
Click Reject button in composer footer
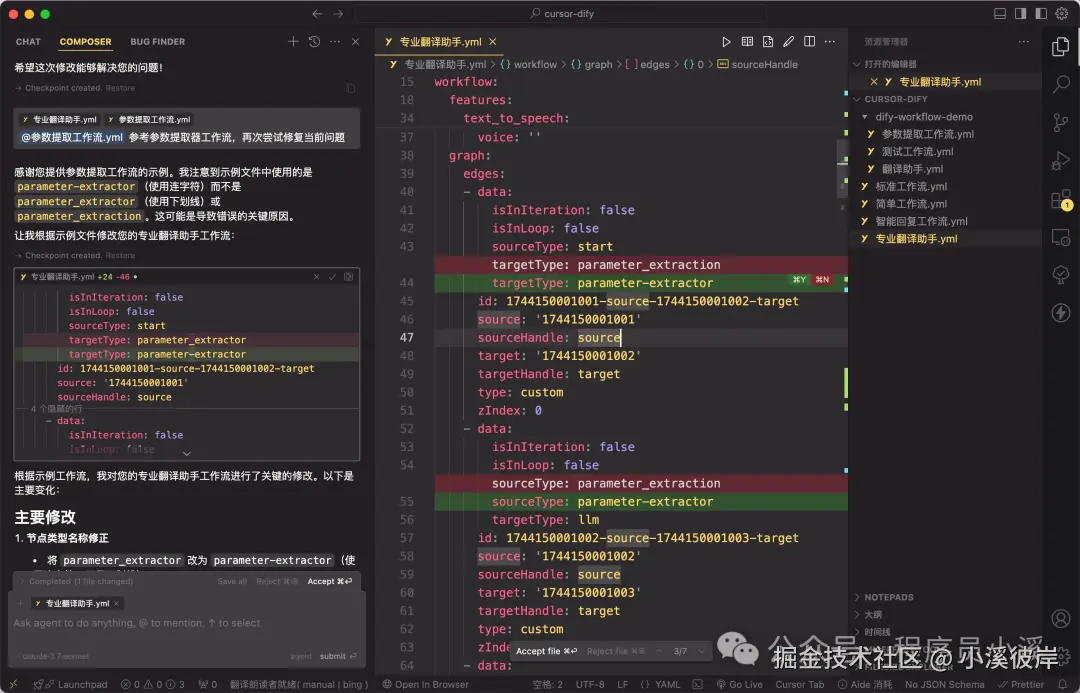277,581
